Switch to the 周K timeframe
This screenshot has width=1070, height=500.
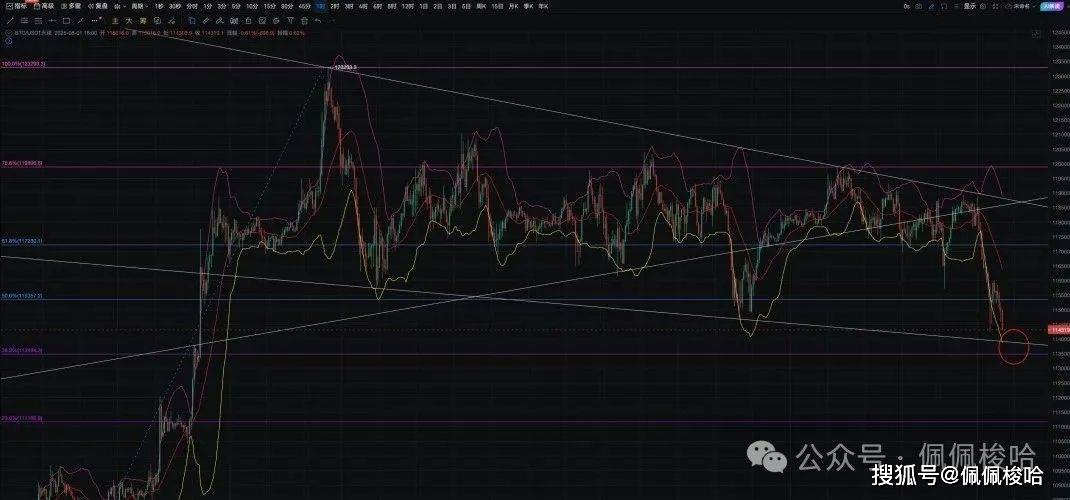(481, 6)
